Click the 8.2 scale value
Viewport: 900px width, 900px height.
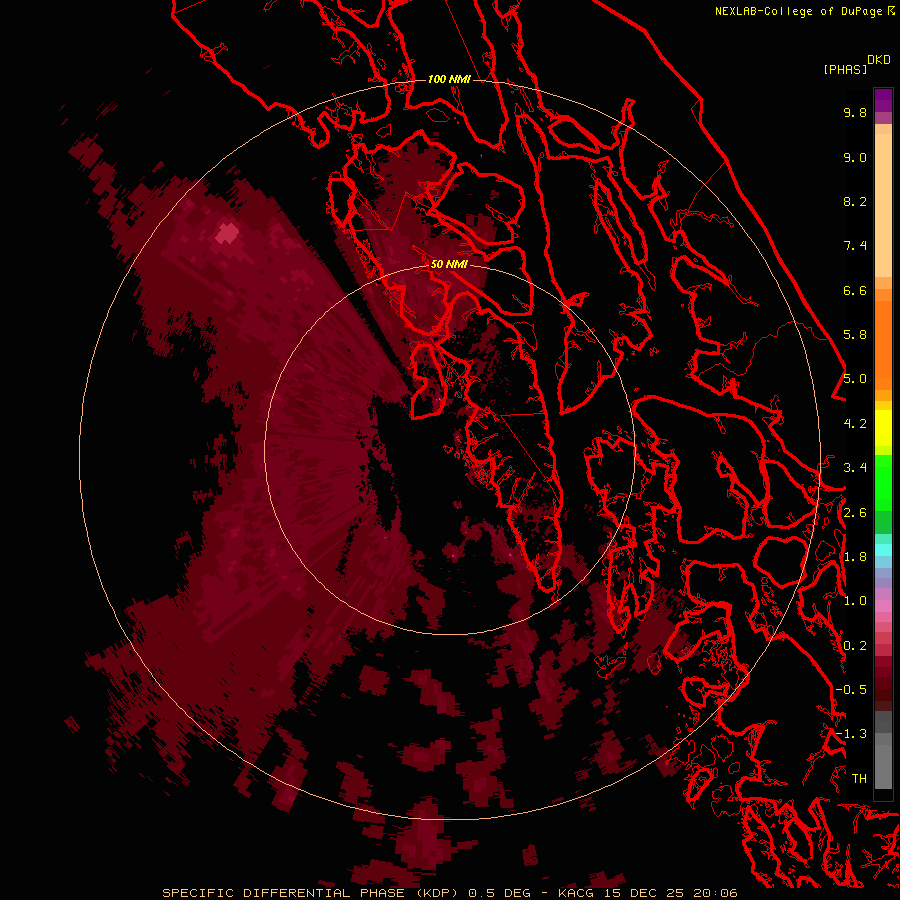855,201
